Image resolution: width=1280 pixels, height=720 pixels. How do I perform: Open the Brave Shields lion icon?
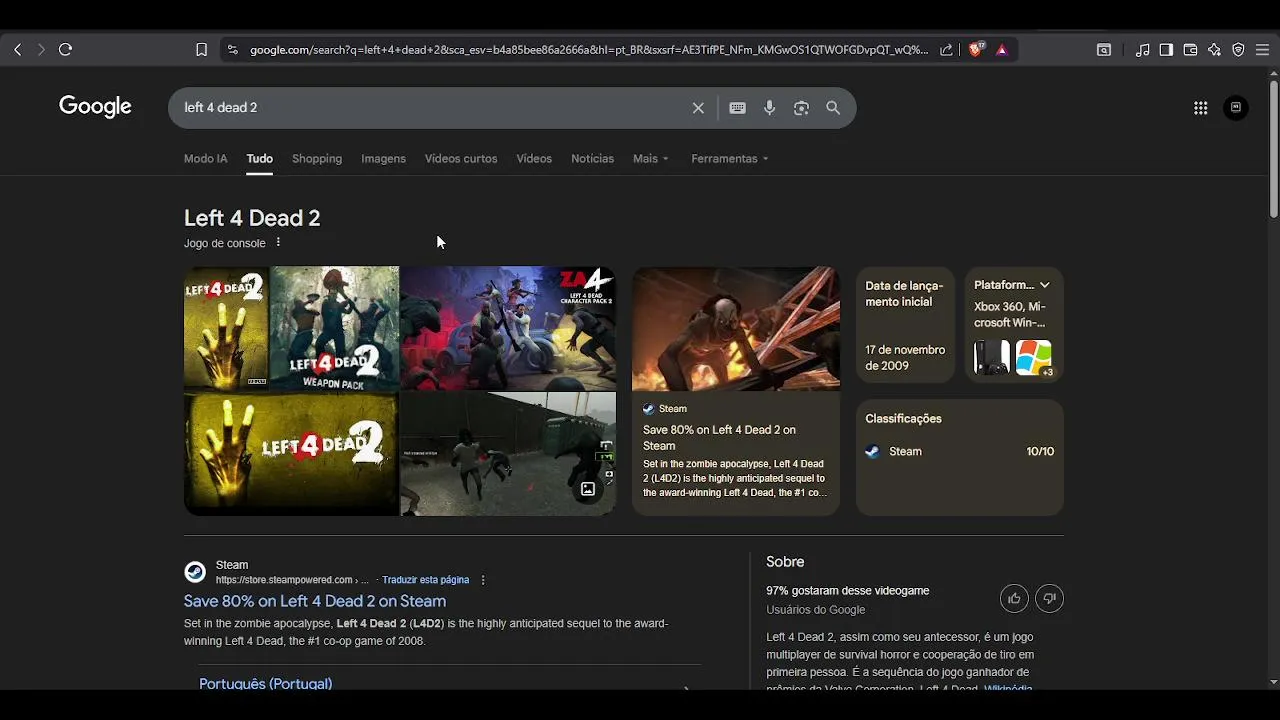pos(976,49)
